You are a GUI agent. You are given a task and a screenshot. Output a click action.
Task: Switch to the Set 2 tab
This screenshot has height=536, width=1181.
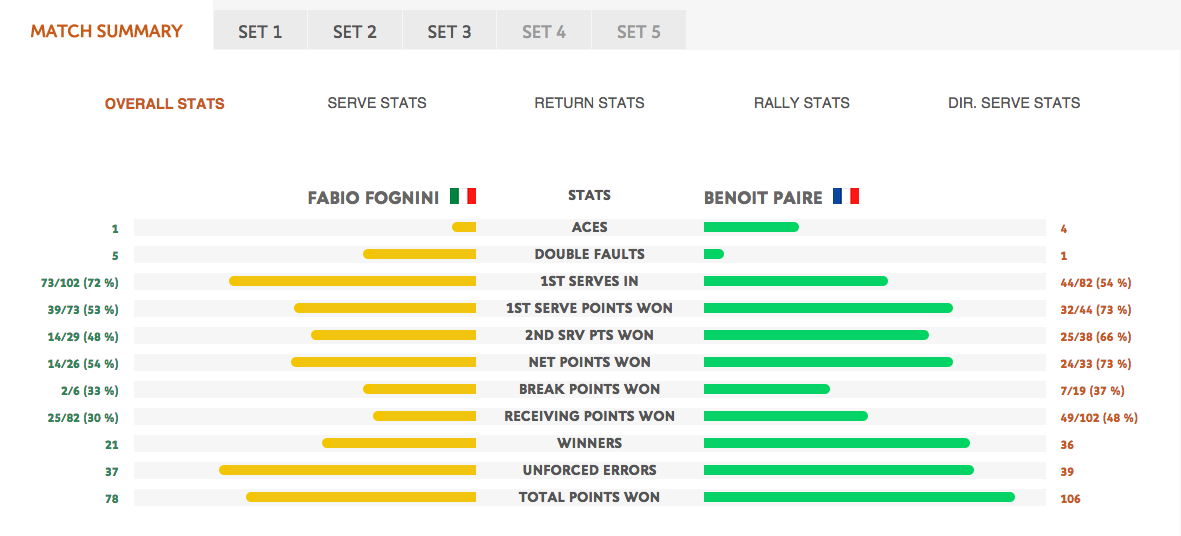(x=355, y=32)
